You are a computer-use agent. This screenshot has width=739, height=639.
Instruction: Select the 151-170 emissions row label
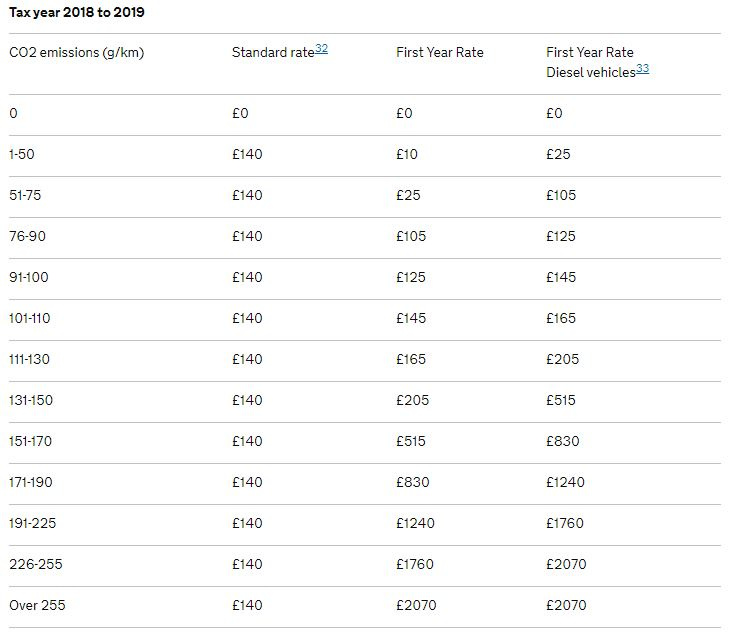click(31, 441)
